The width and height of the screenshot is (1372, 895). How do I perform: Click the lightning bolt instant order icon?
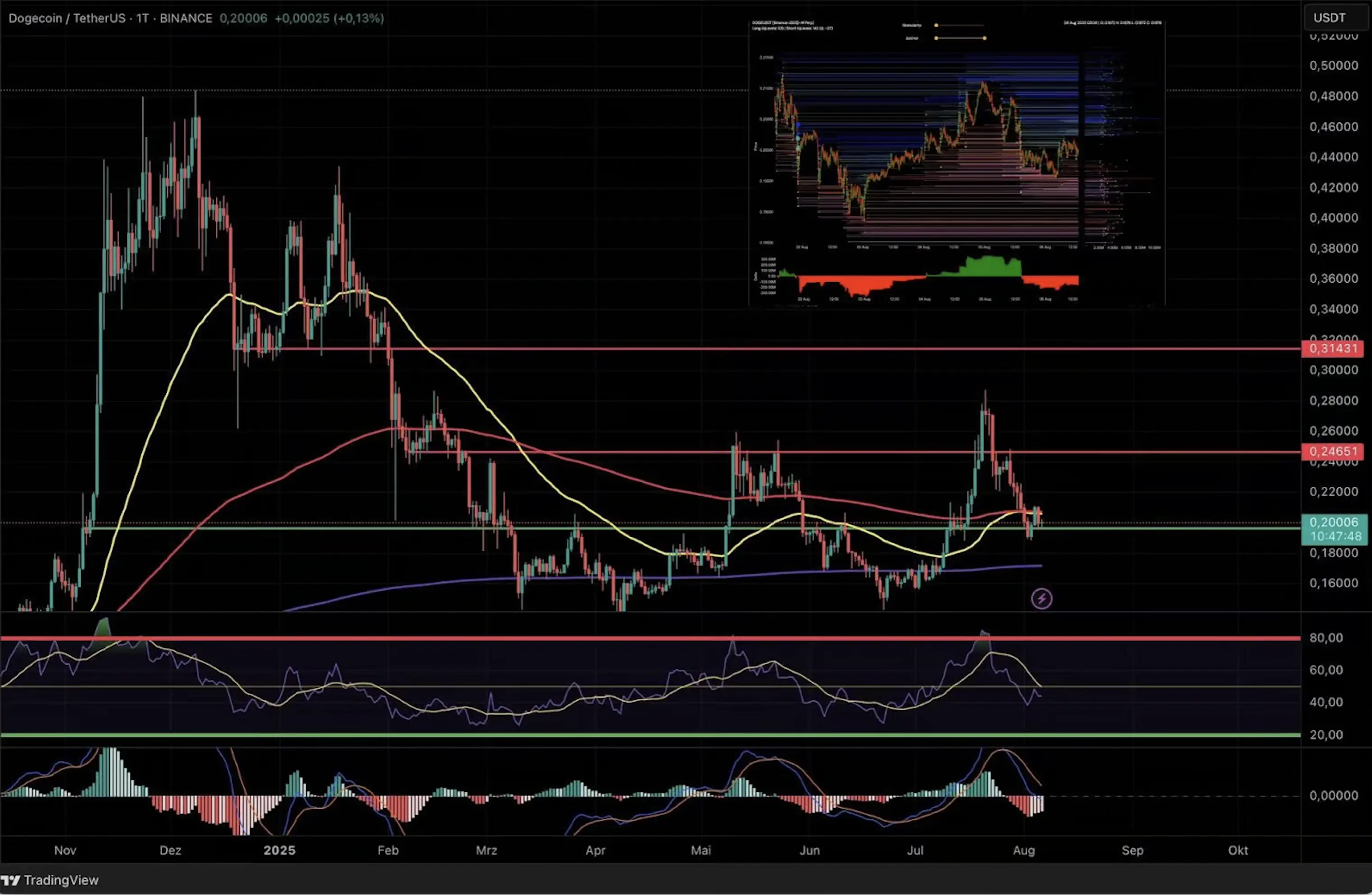(1041, 598)
